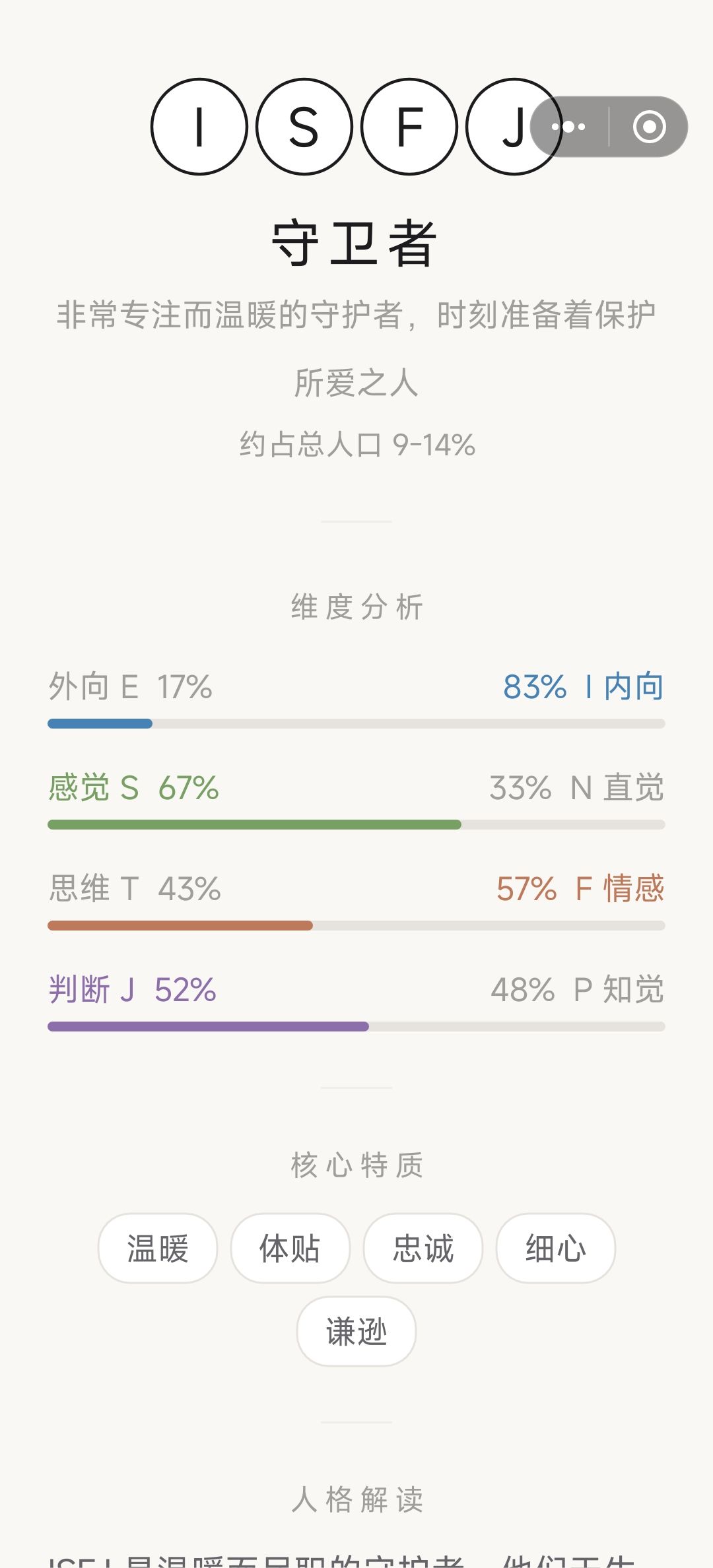Tap the circled letter S
Image resolution: width=713 pixels, height=1568 pixels.
[x=304, y=127]
